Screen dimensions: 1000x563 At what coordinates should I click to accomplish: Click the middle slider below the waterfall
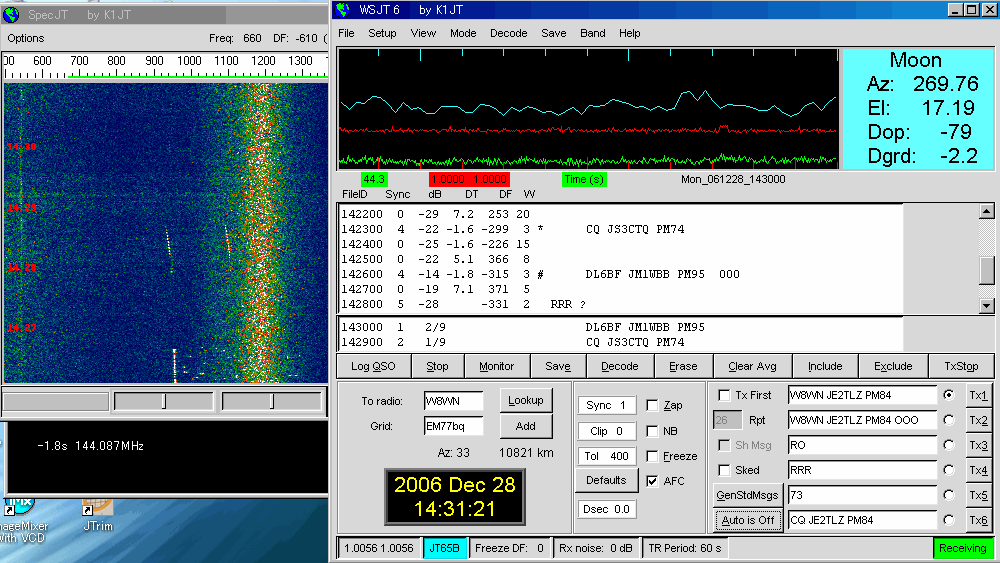164,401
